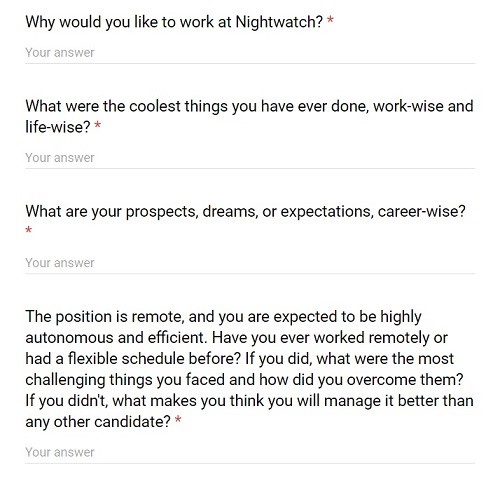This screenshot has height=479, width=500.
Task: Click the "had a flexible schedule before?" line
Action: (x=133, y=359)
